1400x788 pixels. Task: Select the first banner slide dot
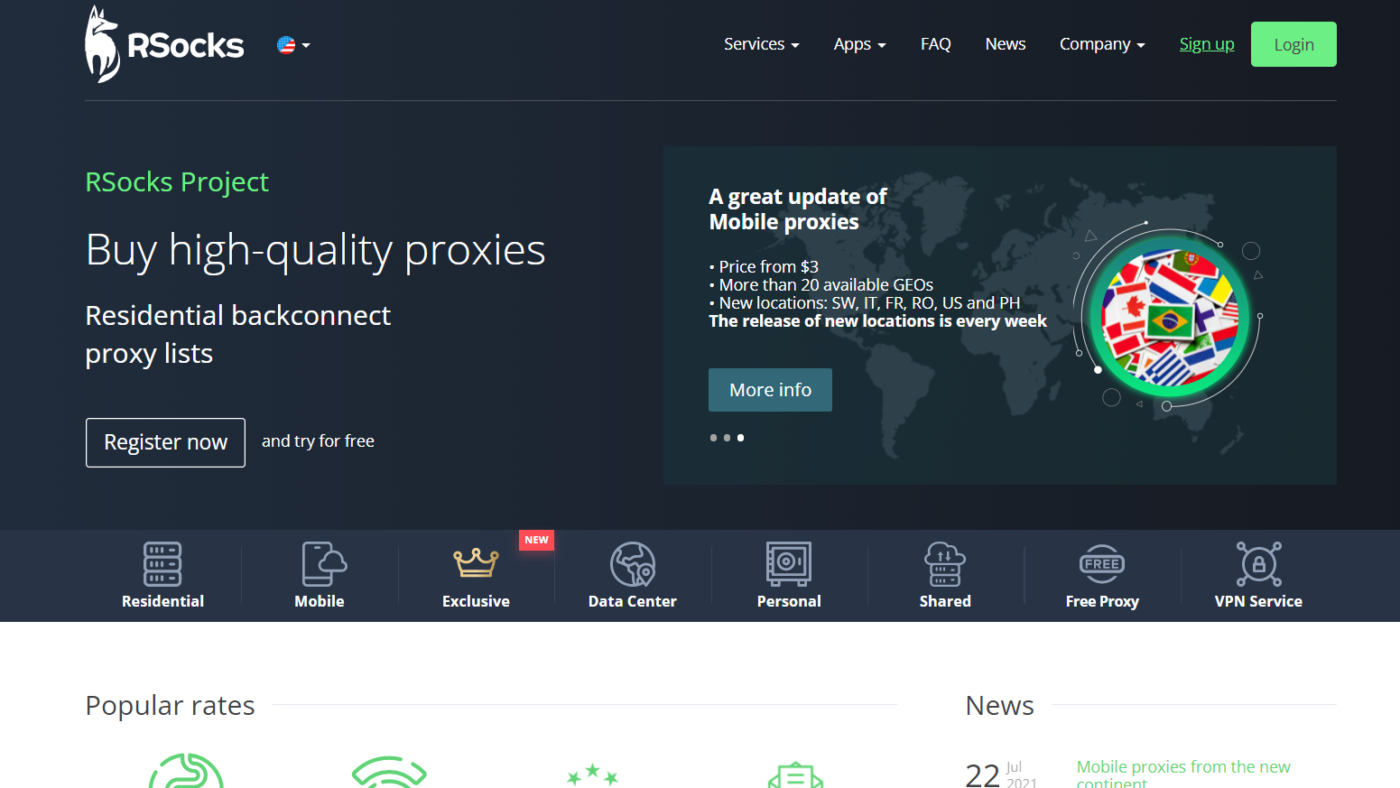click(x=713, y=438)
